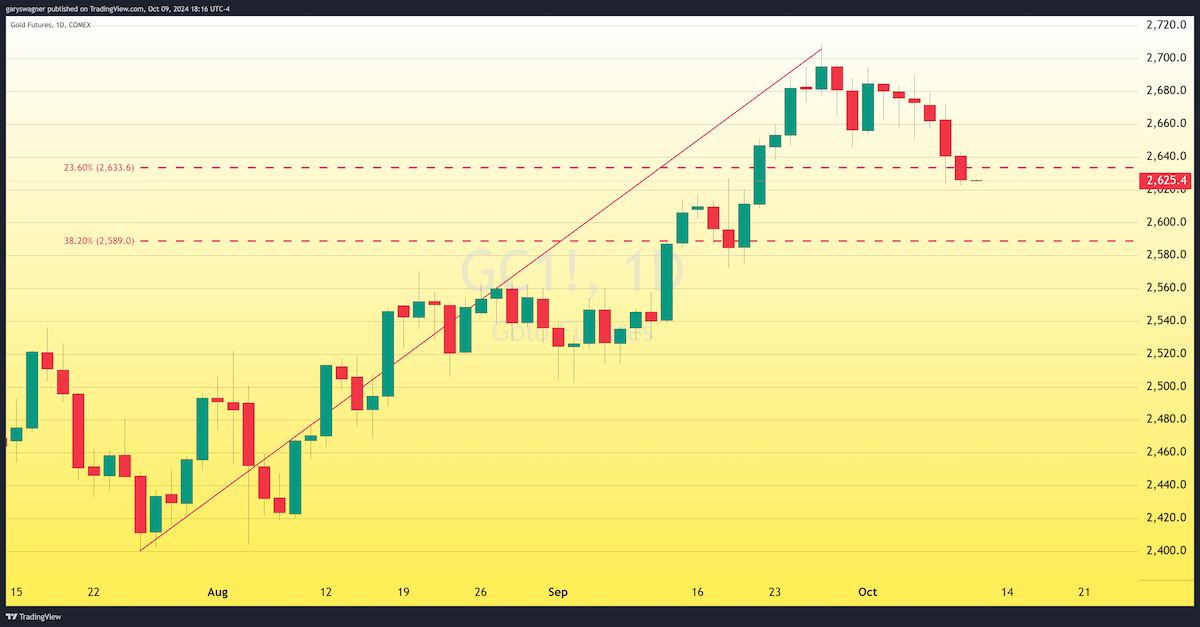The height and width of the screenshot is (627, 1200).
Task: Select the Sep label on the time axis
Action: 558,592
